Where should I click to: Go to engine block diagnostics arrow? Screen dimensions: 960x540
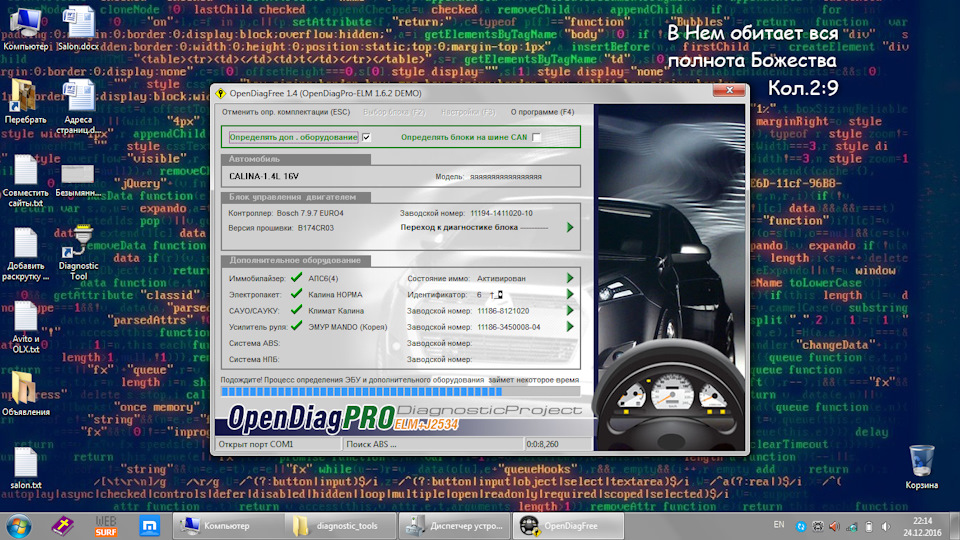coord(570,227)
